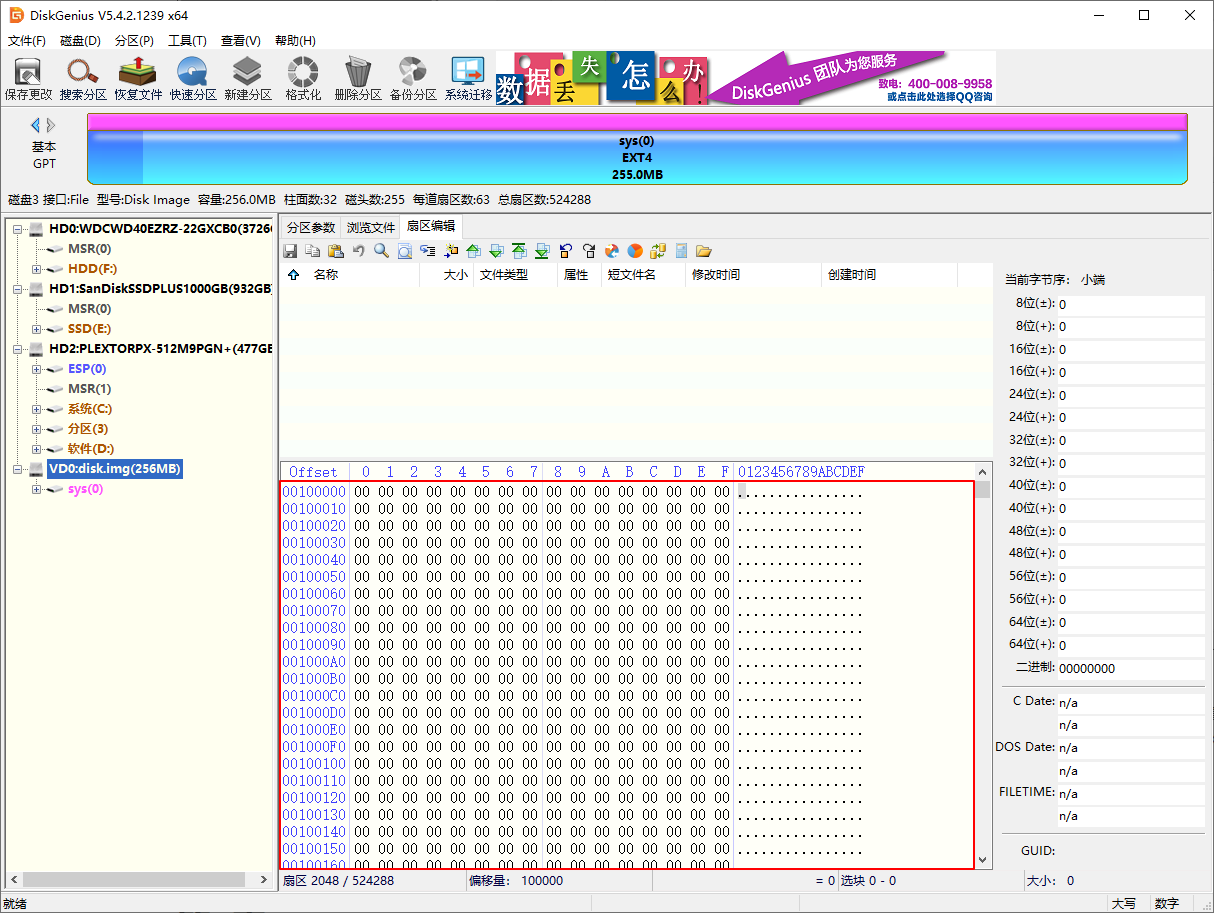
Task: Open the 恢复文件 (Recover Files) tool
Action: (x=138, y=78)
